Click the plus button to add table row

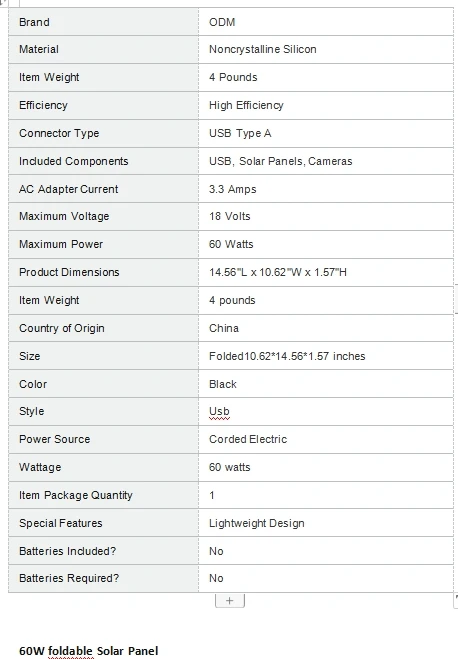(229, 601)
